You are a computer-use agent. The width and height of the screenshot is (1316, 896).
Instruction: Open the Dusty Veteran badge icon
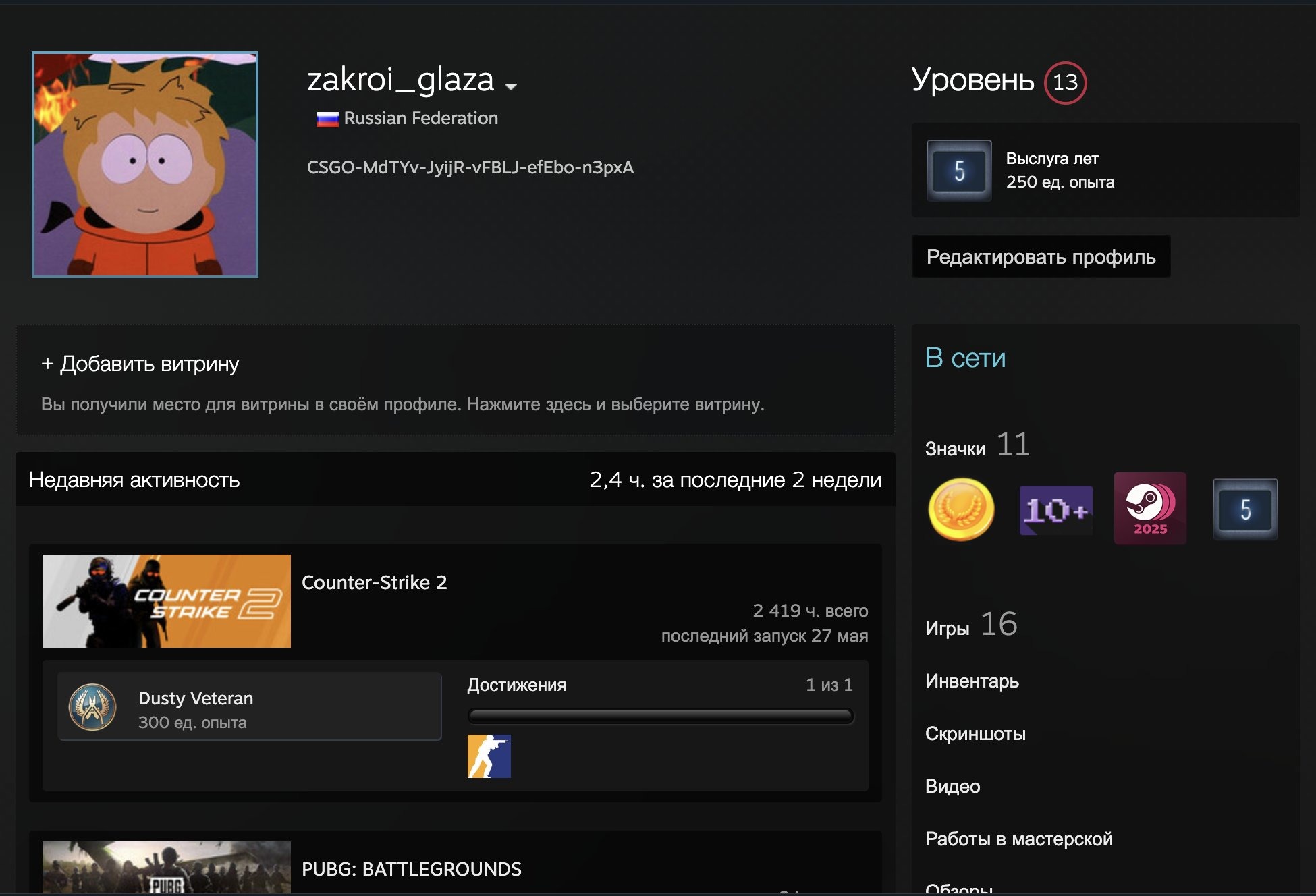92,707
